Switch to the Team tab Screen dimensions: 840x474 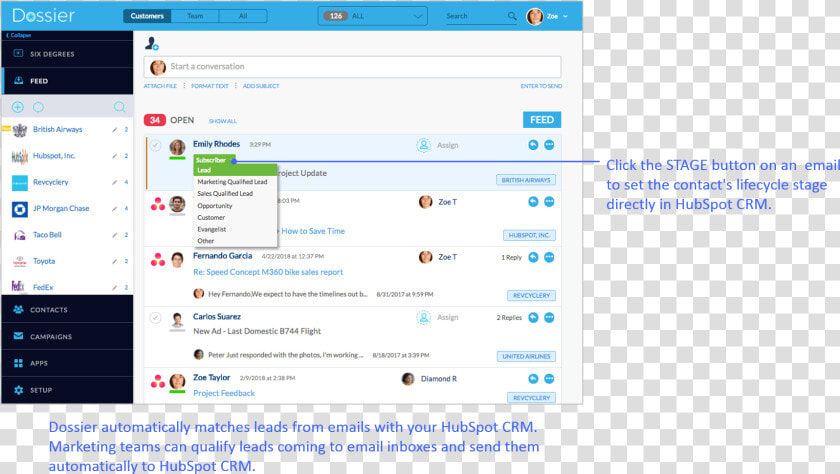(195, 16)
